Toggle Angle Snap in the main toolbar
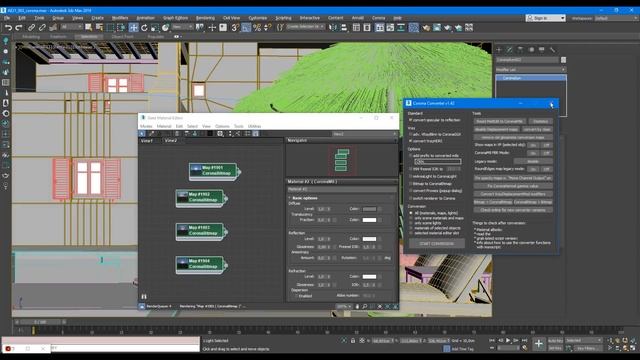The width and height of the screenshot is (640, 360). click(x=246, y=28)
